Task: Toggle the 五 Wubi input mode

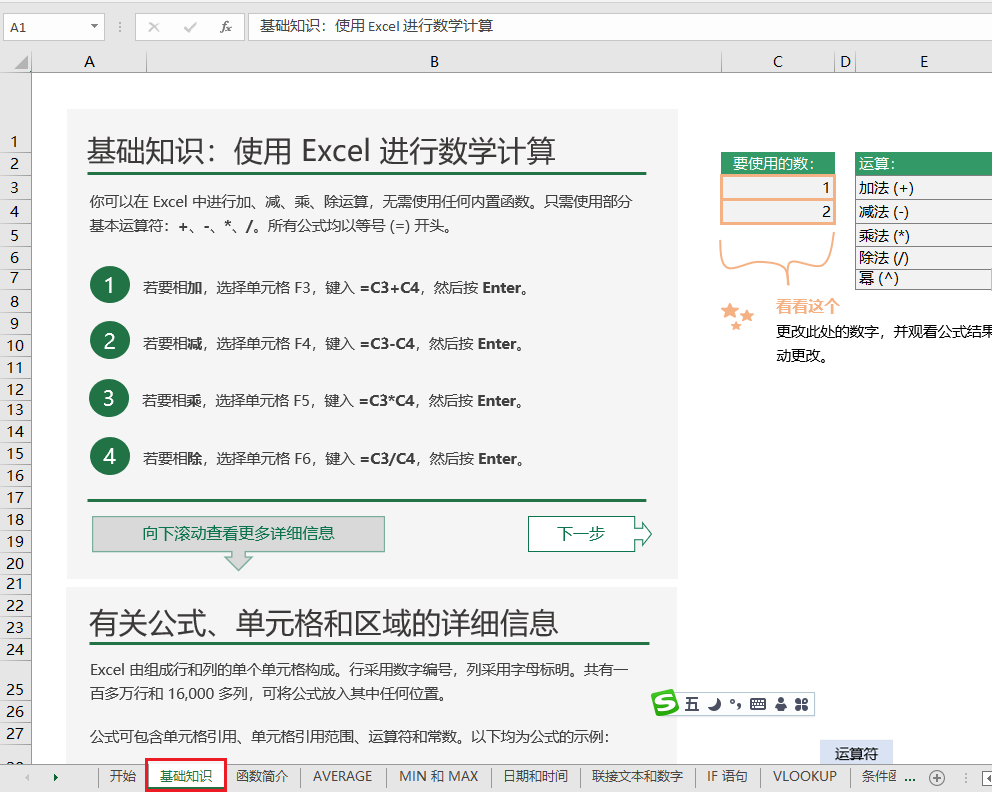Action: point(692,705)
